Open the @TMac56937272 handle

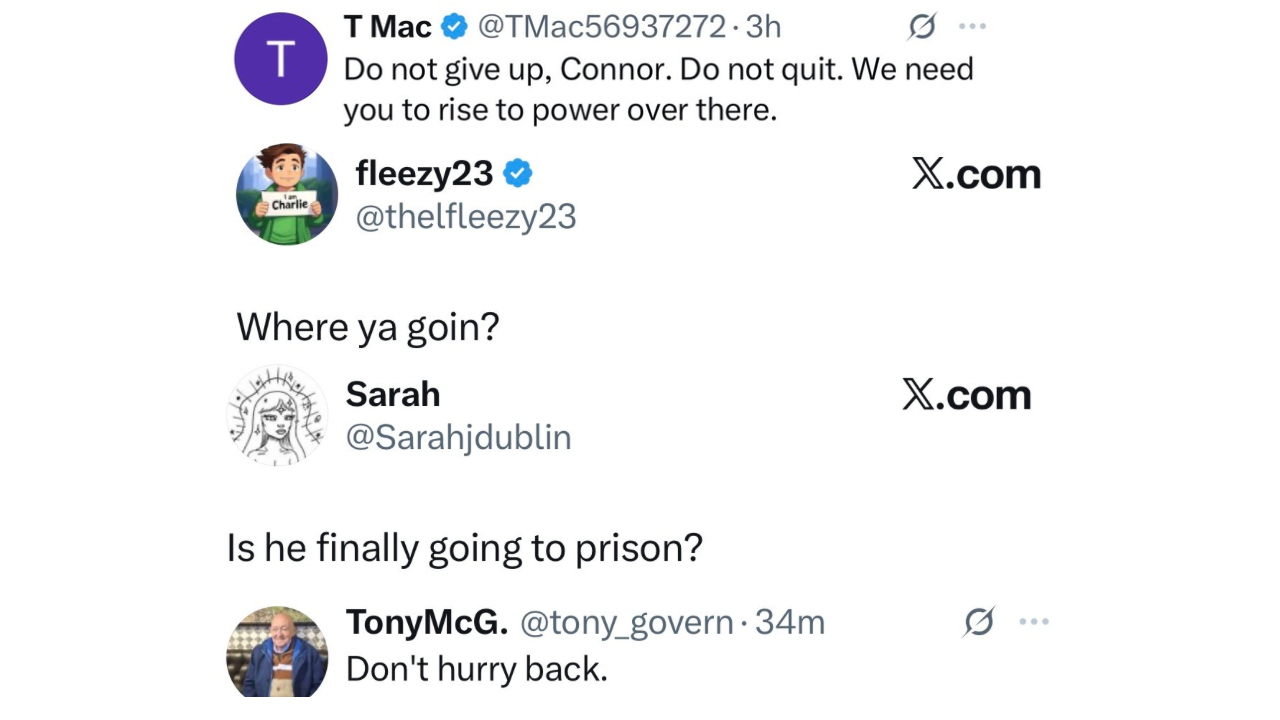[602, 27]
